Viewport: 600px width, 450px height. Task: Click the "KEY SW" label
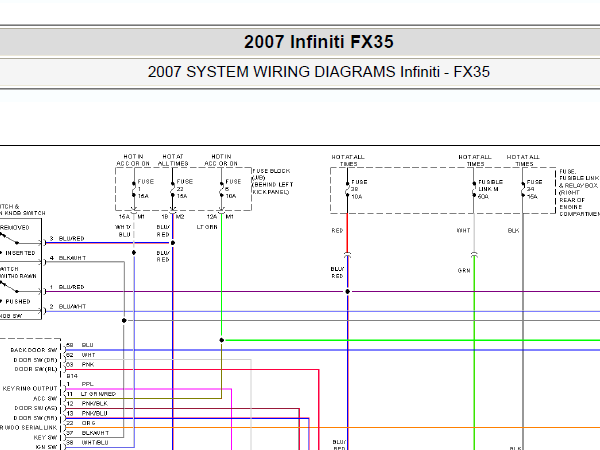(x=45, y=437)
